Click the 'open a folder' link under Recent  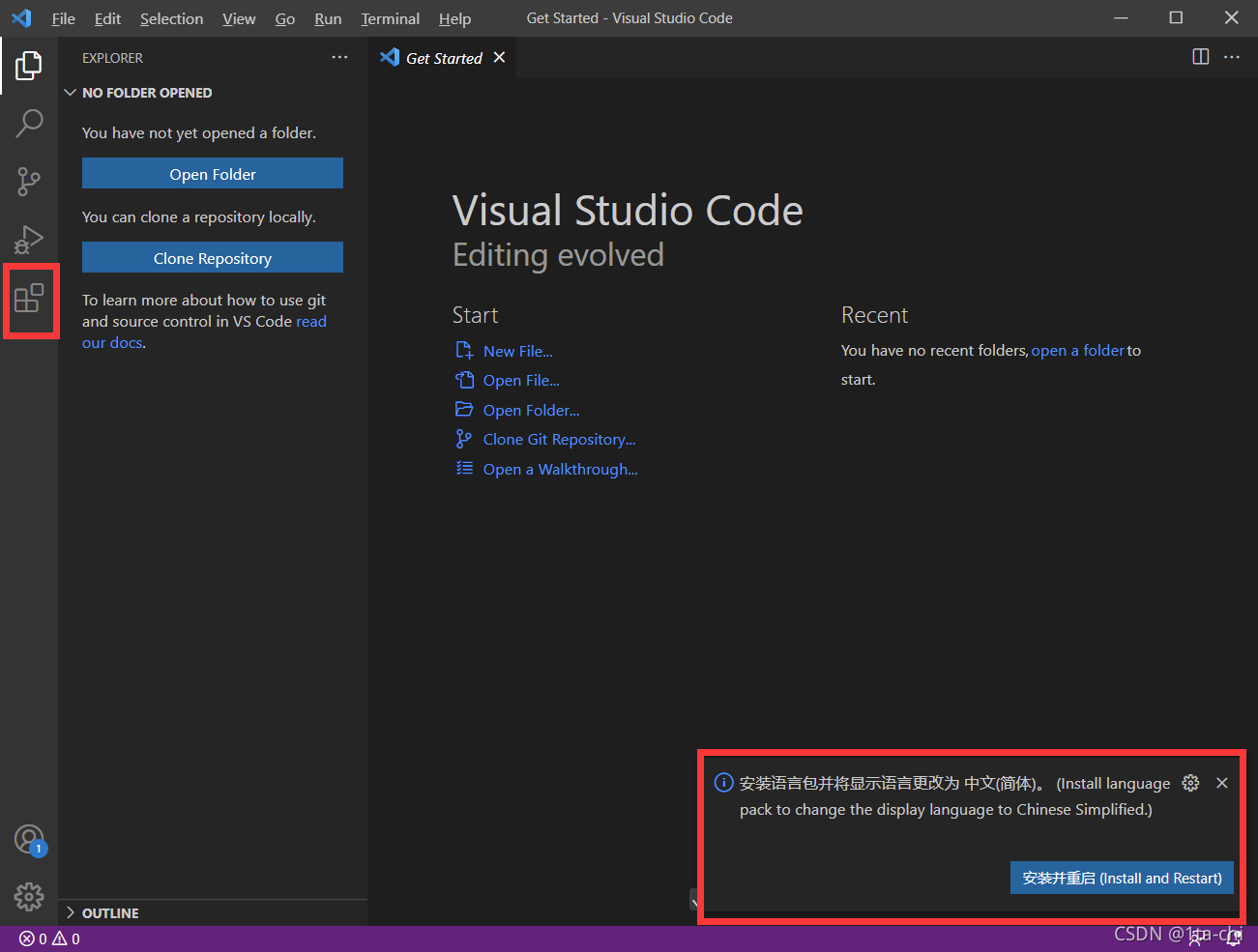point(1078,350)
